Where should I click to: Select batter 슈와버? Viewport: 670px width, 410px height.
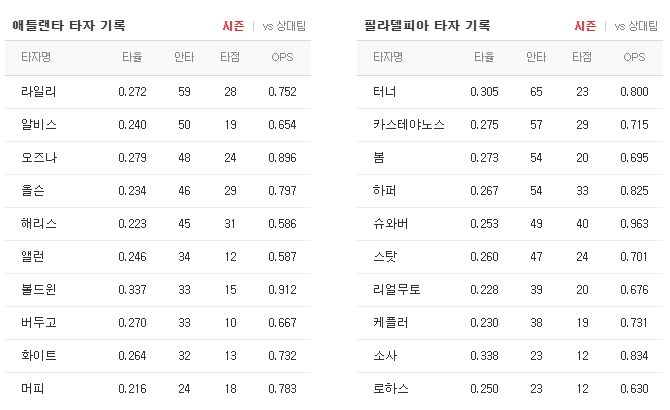(x=391, y=223)
